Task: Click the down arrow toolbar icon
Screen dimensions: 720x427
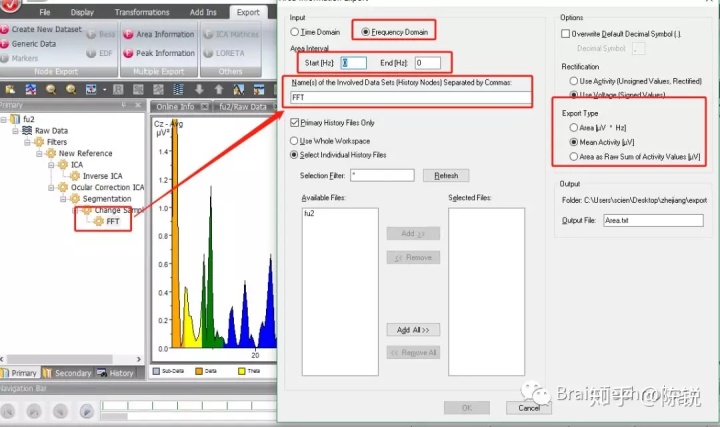Action: pos(199,89)
